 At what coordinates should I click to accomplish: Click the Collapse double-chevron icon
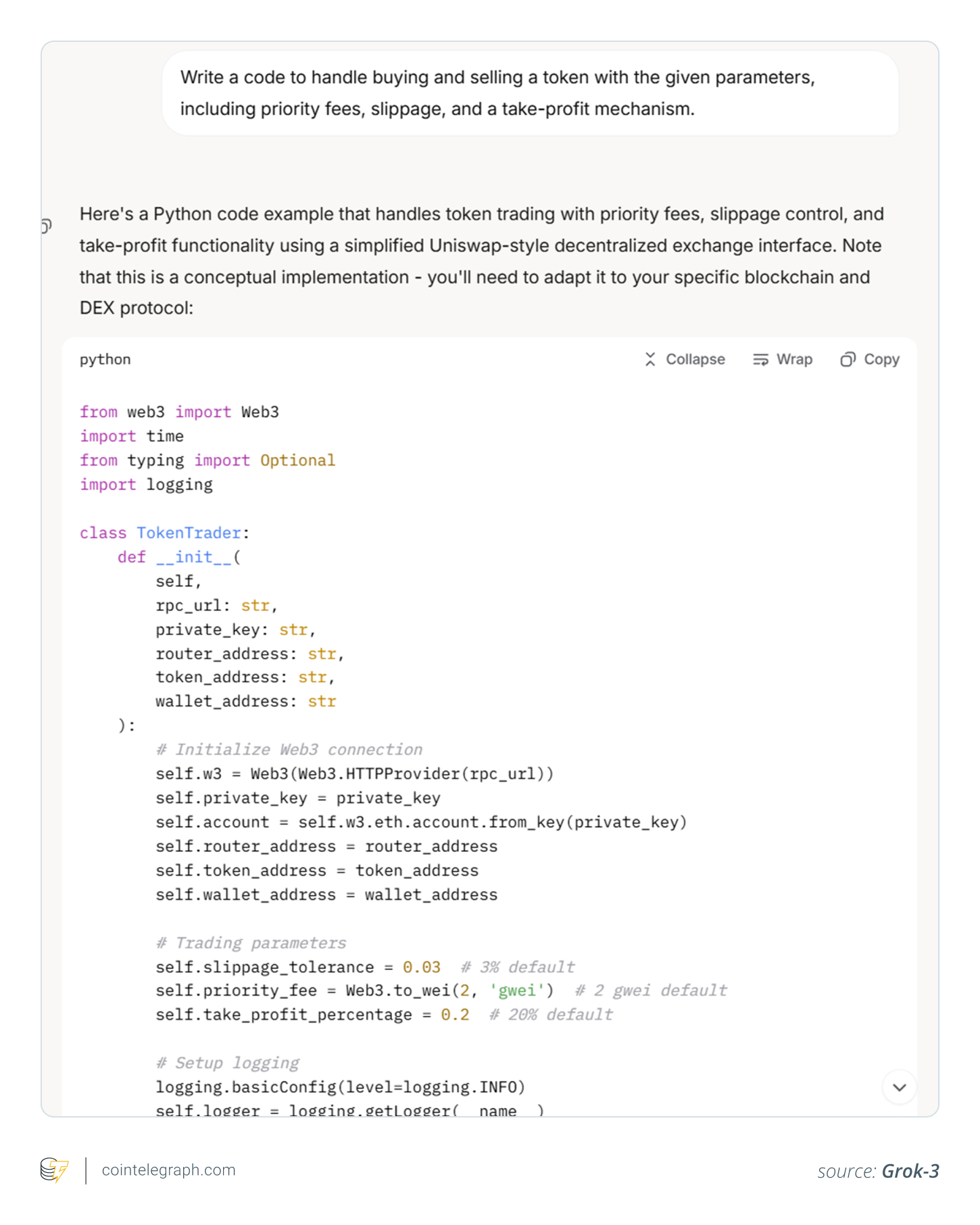650,359
